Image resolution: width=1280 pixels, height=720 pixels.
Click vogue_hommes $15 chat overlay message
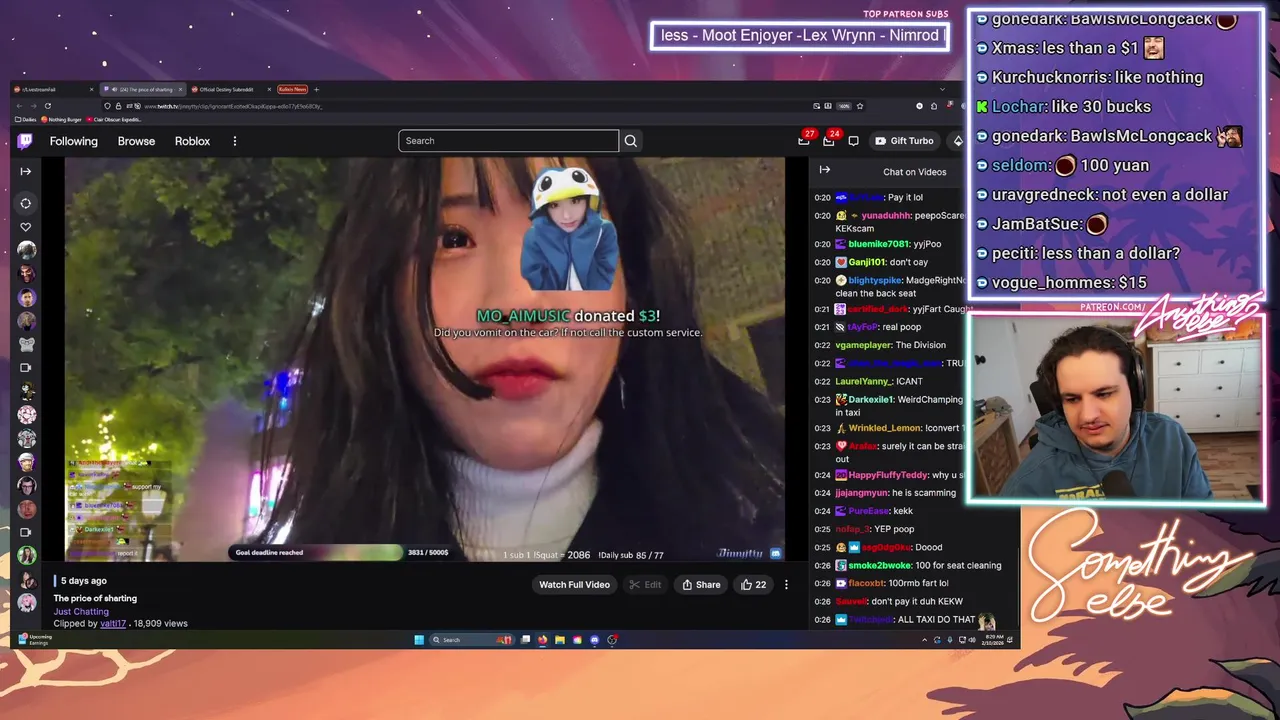point(1061,282)
